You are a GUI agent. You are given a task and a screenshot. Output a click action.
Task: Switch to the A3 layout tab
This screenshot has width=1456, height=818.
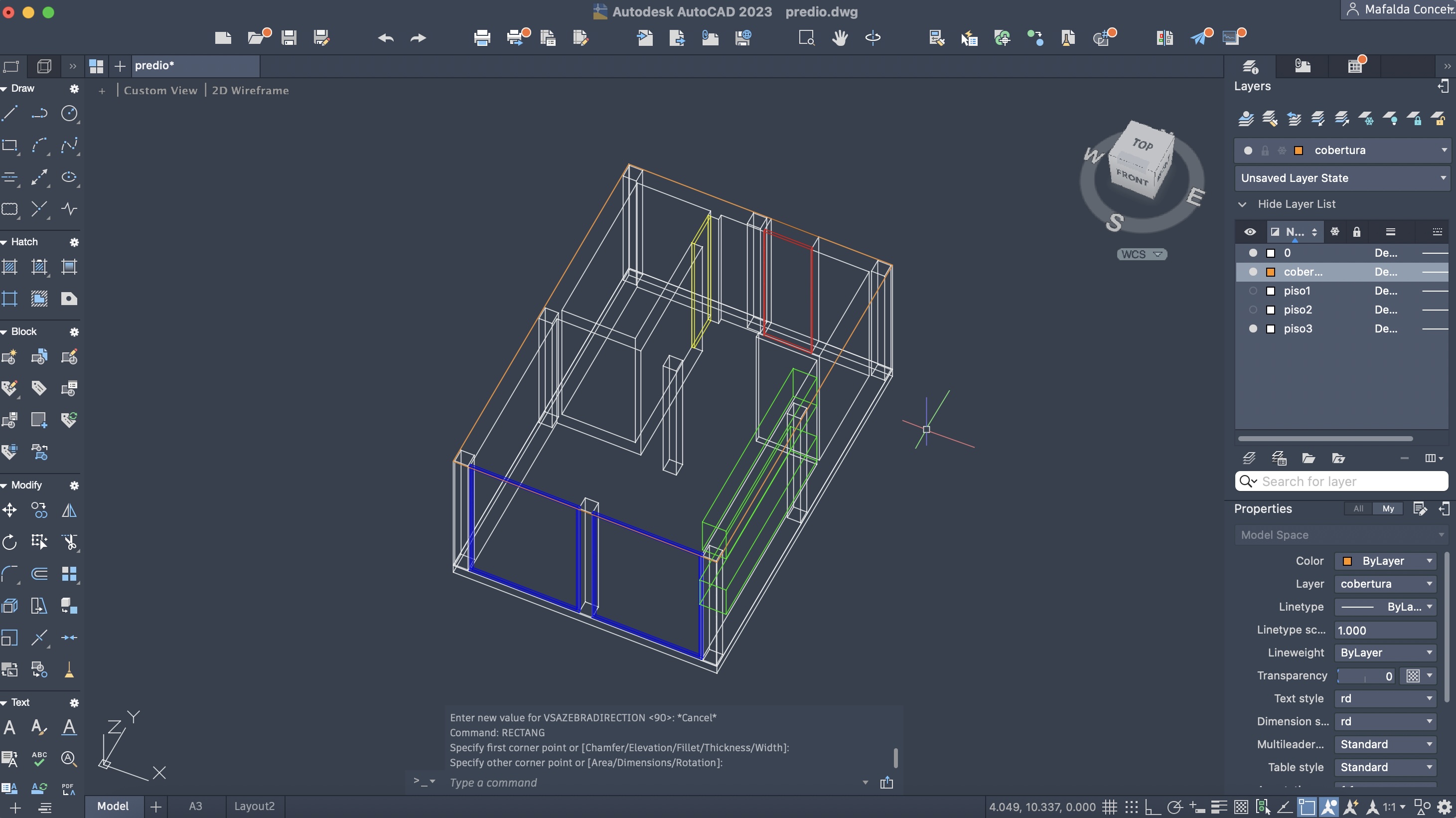click(x=195, y=806)
